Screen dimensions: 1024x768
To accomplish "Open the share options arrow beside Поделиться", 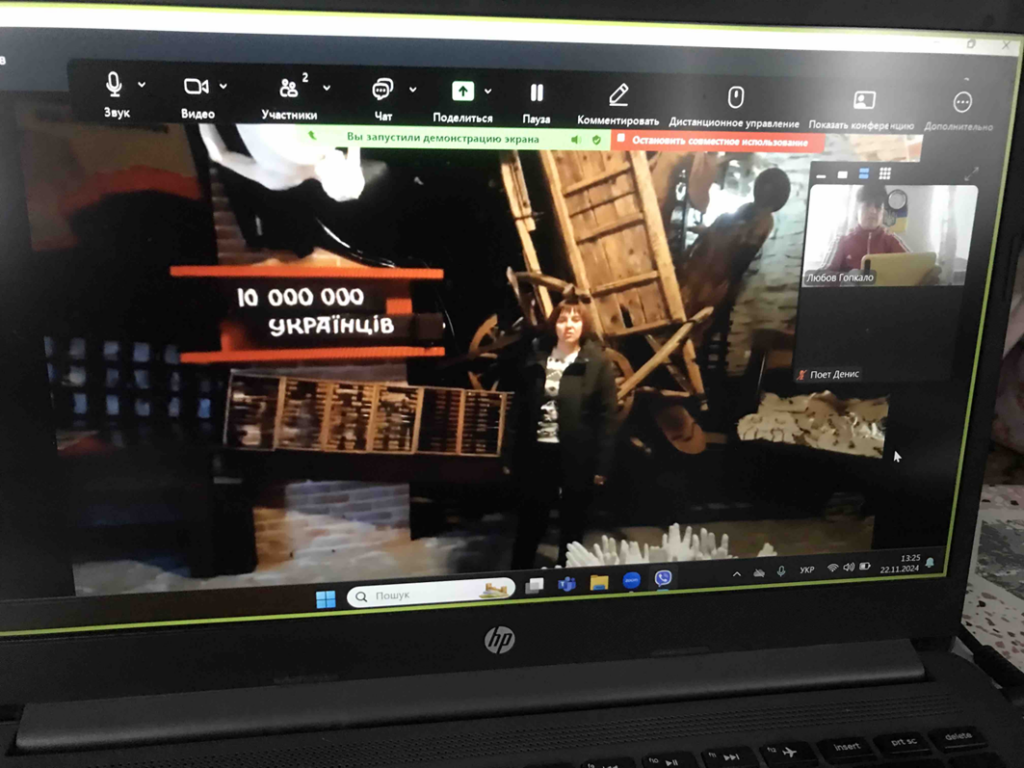I will click(488, 91).
